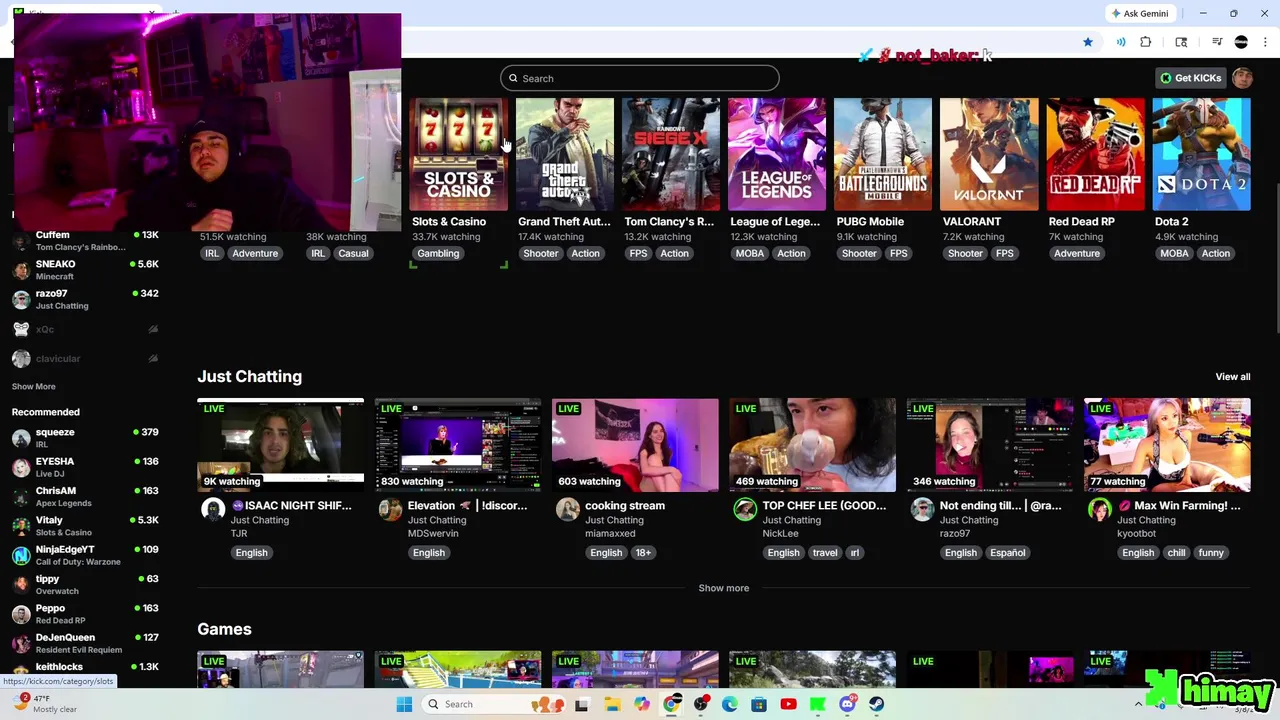
Task: Open the Rainbow Six Siege category cover
Action: (671, 155)
